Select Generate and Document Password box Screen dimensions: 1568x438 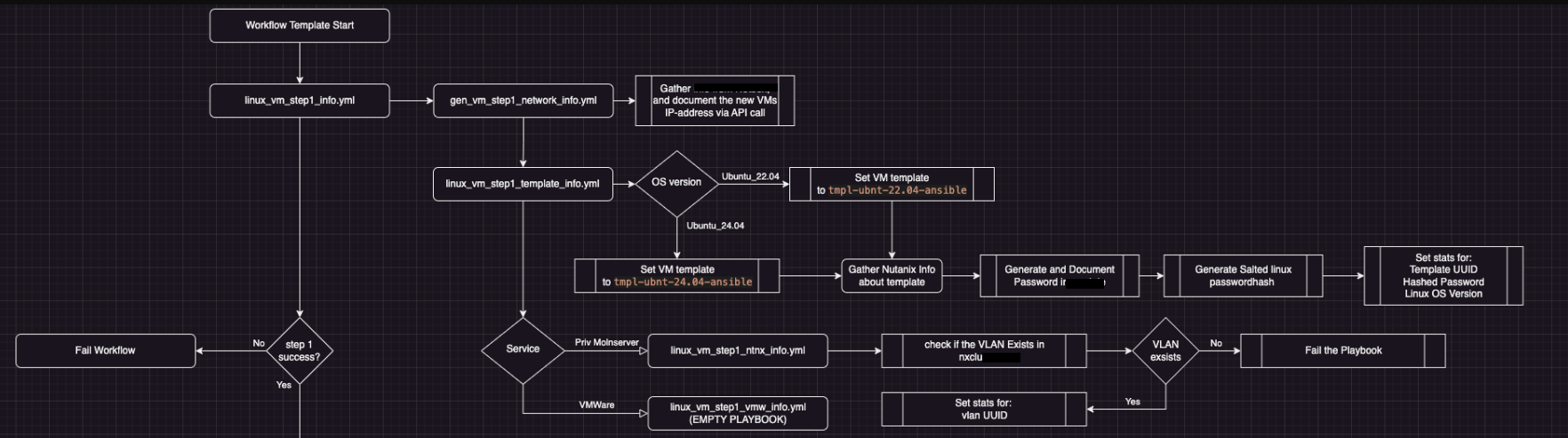tap(1060, 275)
